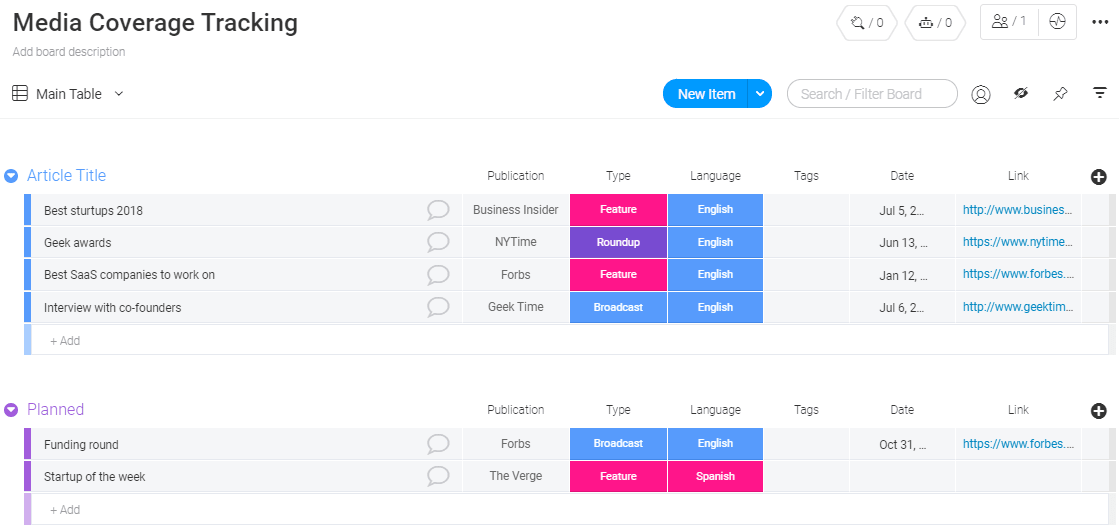Open the New Item dropdown arrow
Image resolution: width=1119 pixels, height=531 pixels.
760,94
